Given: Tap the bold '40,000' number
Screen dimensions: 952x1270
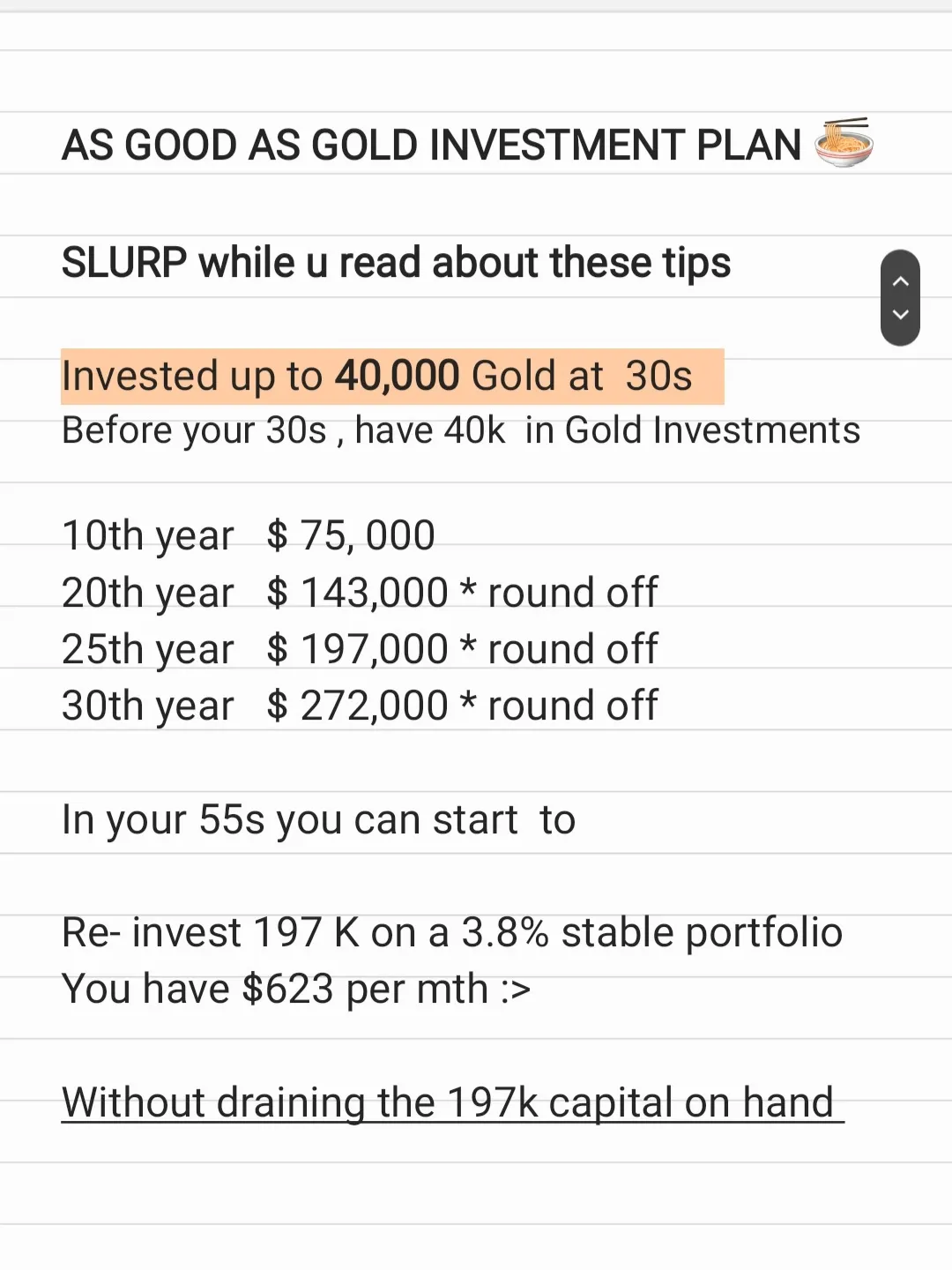Looking at the screenshot, I should pyautogui.click(x=397, y=376).
